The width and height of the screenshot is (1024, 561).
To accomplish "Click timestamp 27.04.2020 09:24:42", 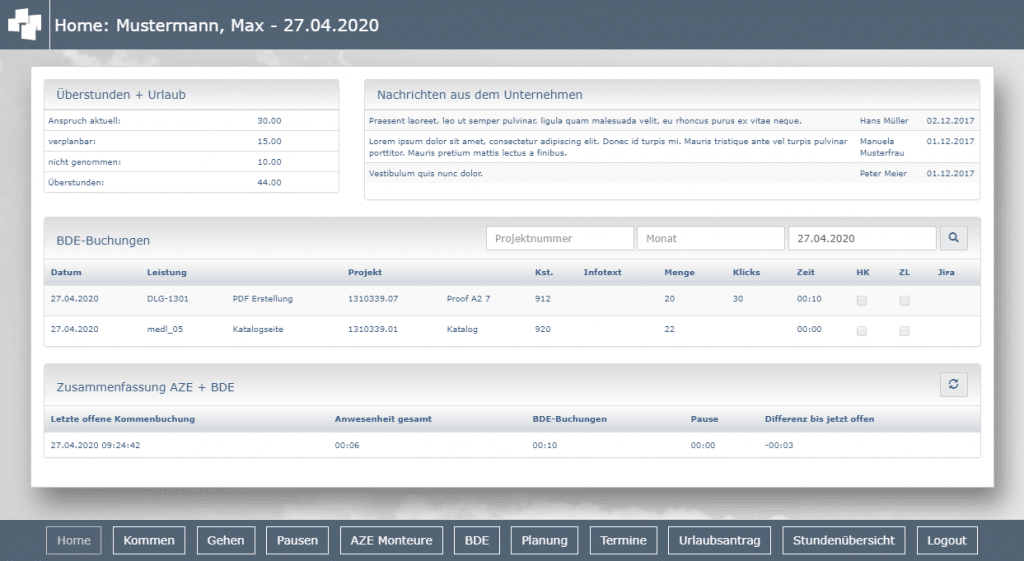I will pyautogui.click(x=95, y=445).
